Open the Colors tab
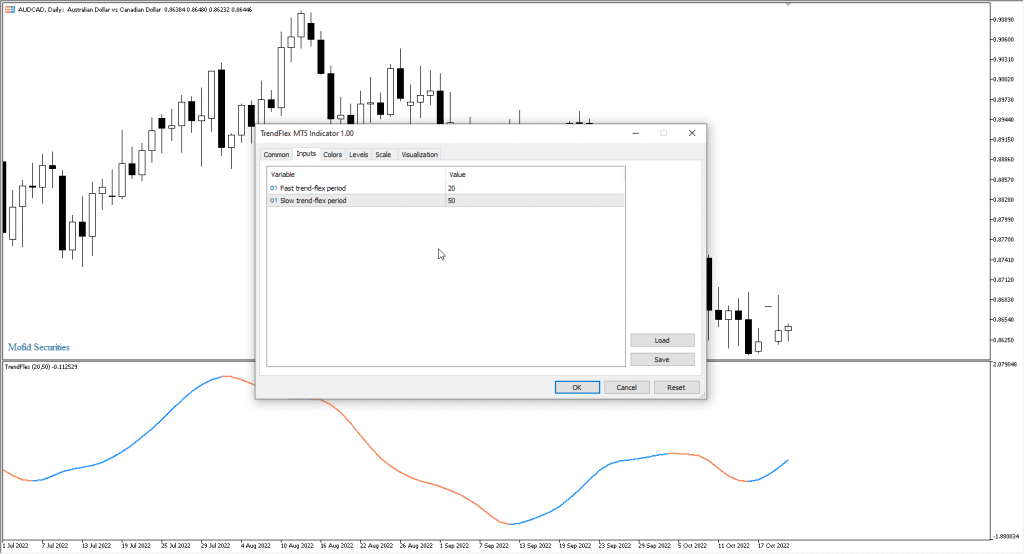This screenshot has height=554, width=1024. tap(332, 155)
